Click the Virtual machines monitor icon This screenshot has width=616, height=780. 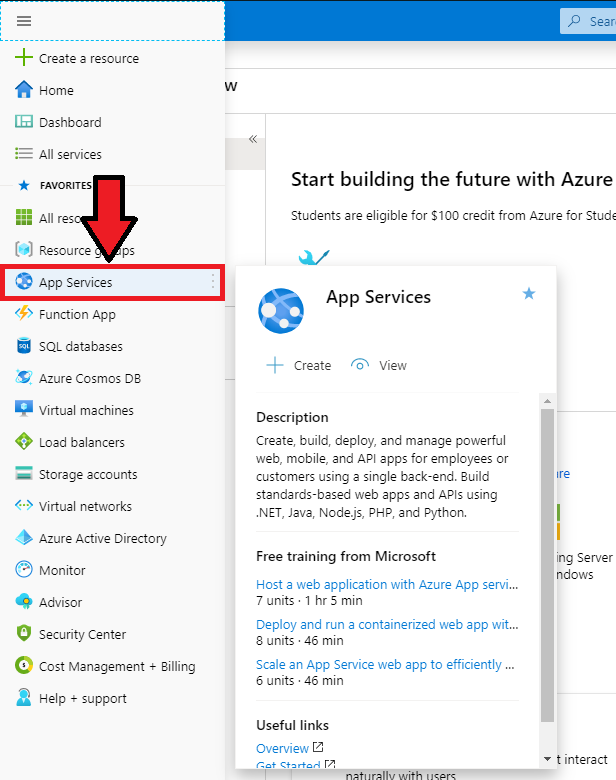[x=23, y=409]
